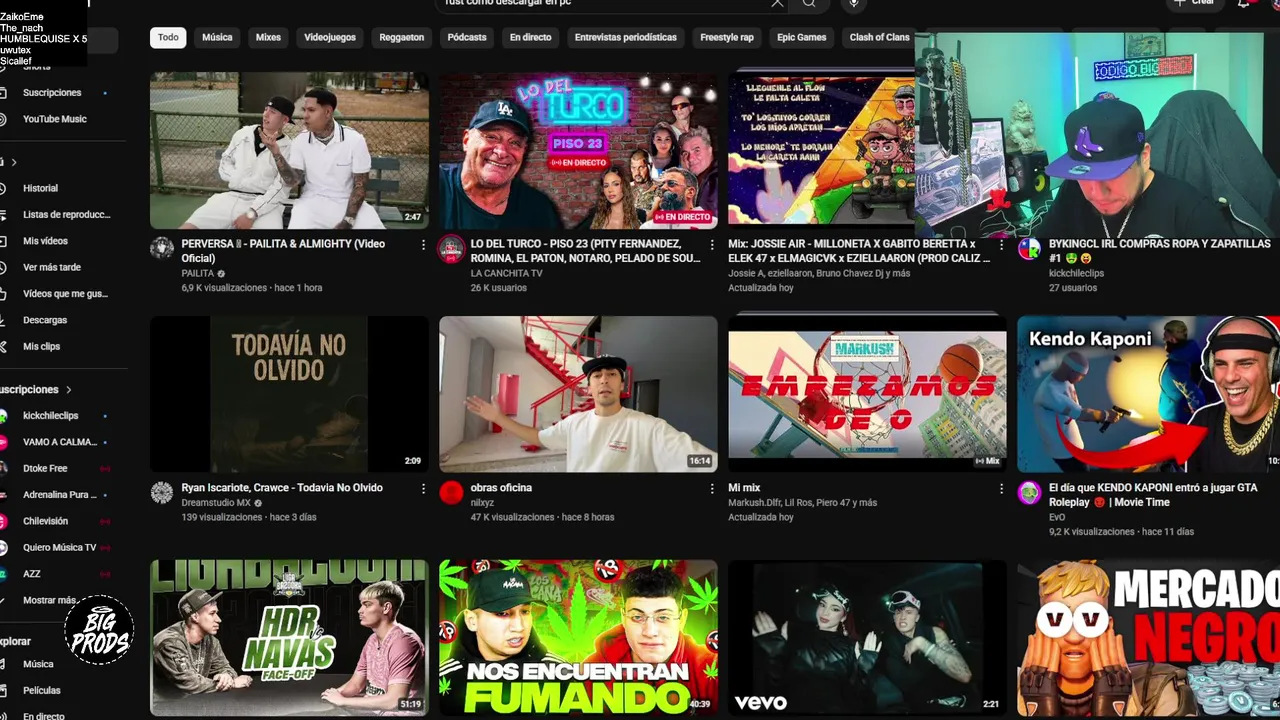The image size is (1280, 720).
Task: Select the Freestyle rap chip
Action: [x=727, y=37]
